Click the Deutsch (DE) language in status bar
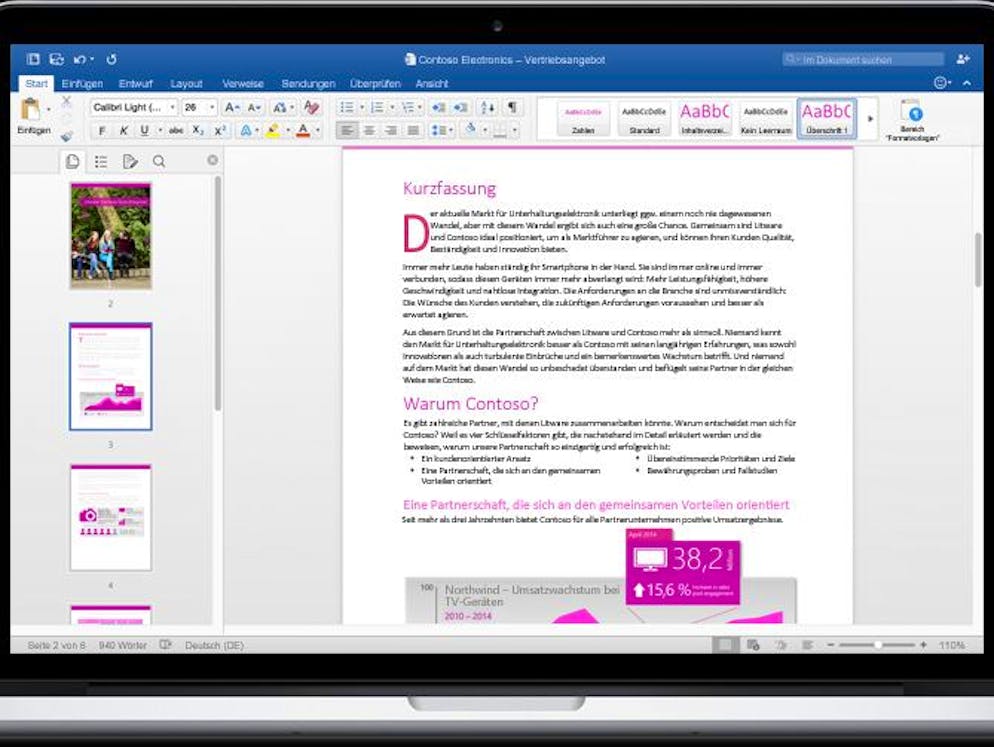The height and width of the screenshot is (747, 994). click(x=214, y=645)
